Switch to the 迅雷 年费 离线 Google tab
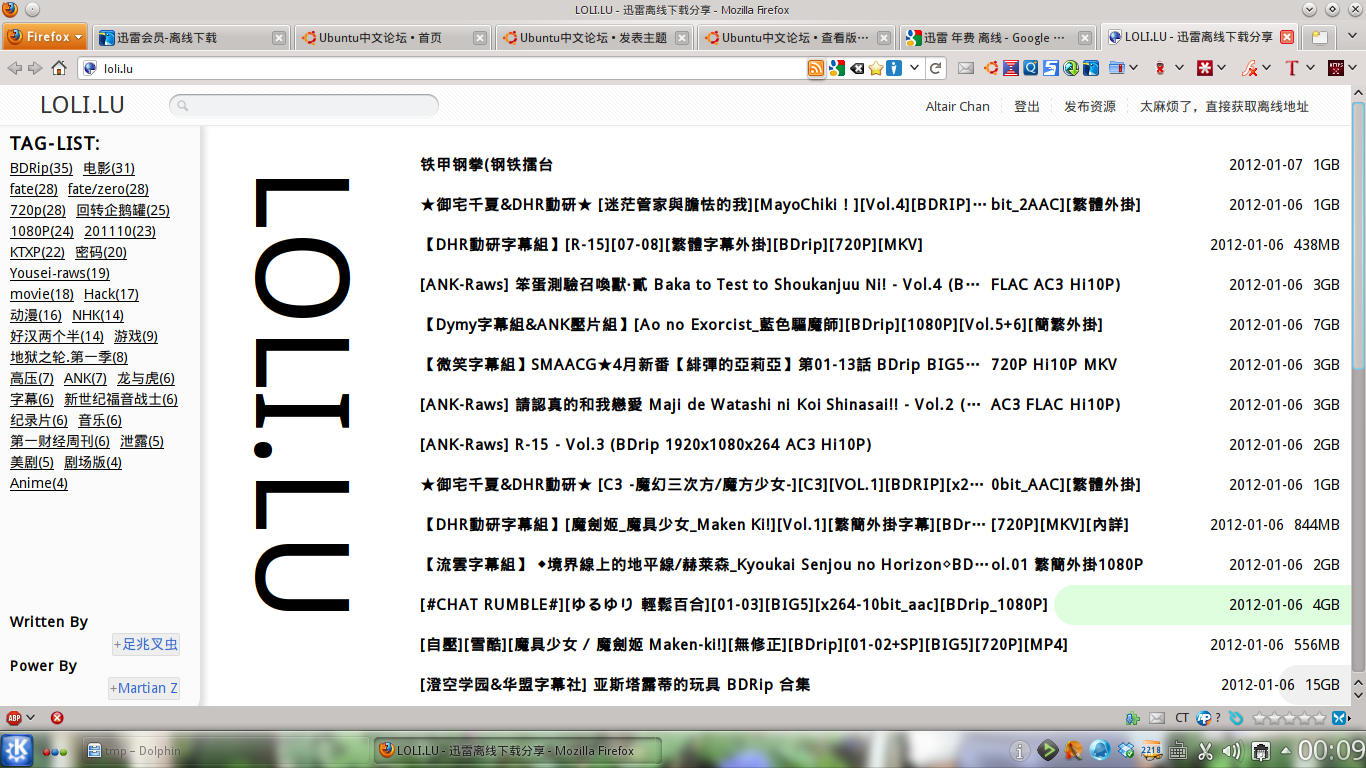 coord(998,37)
